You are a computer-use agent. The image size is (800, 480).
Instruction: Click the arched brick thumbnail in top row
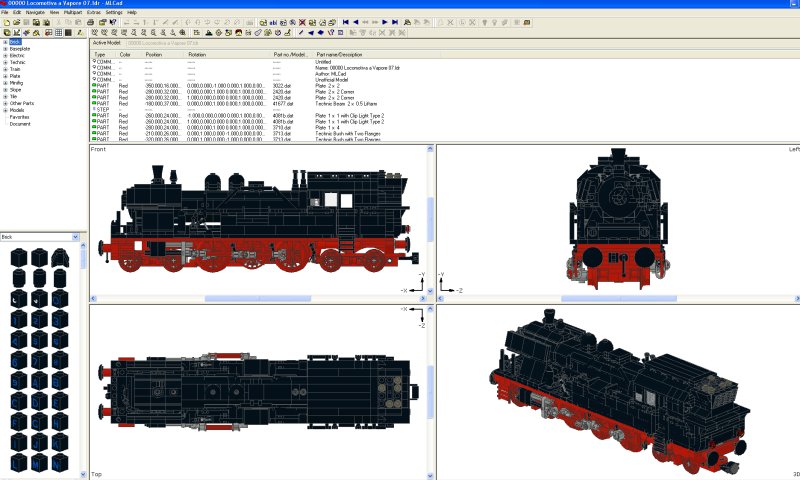60,258
